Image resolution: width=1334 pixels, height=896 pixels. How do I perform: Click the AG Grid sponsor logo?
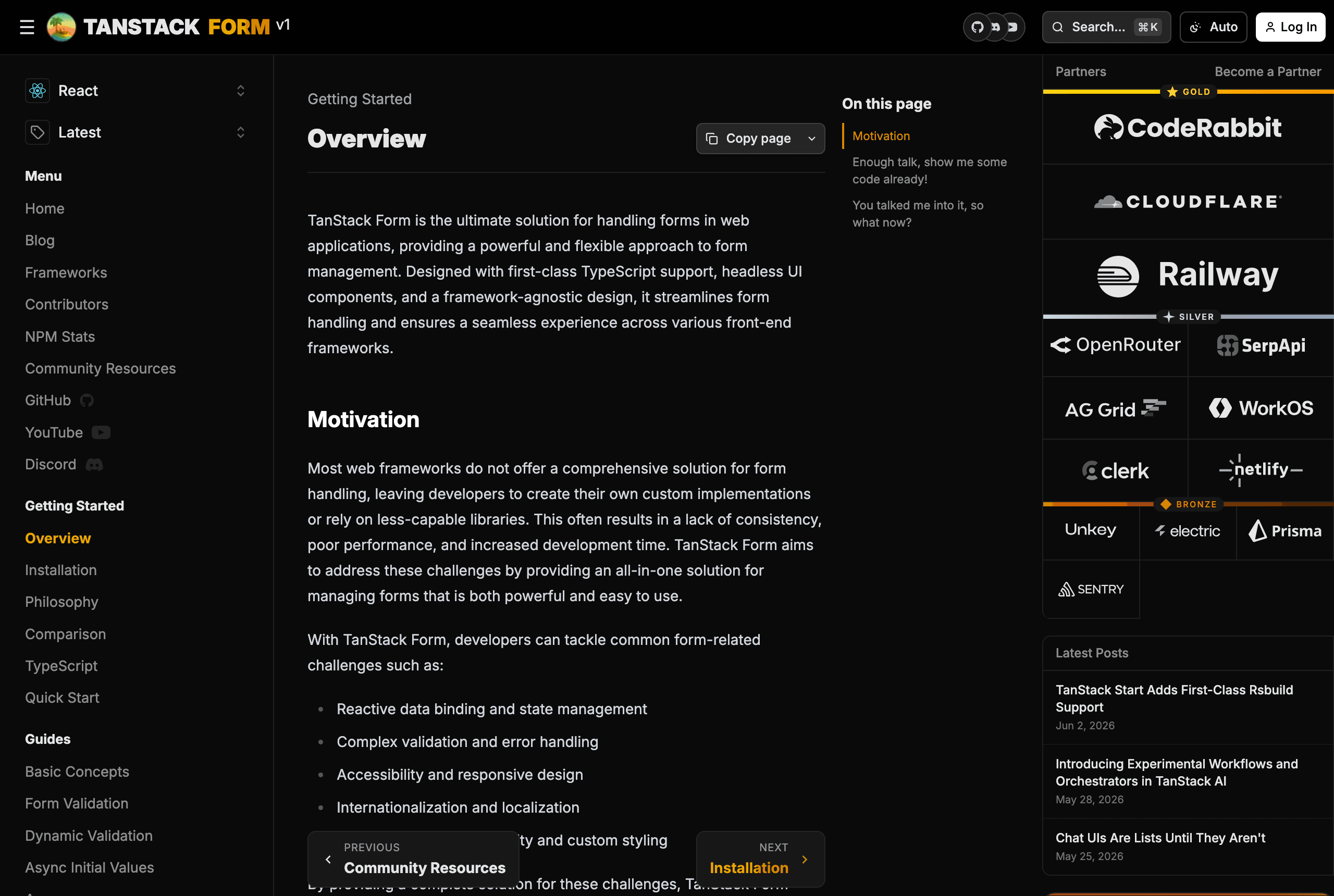point(1115,408)
